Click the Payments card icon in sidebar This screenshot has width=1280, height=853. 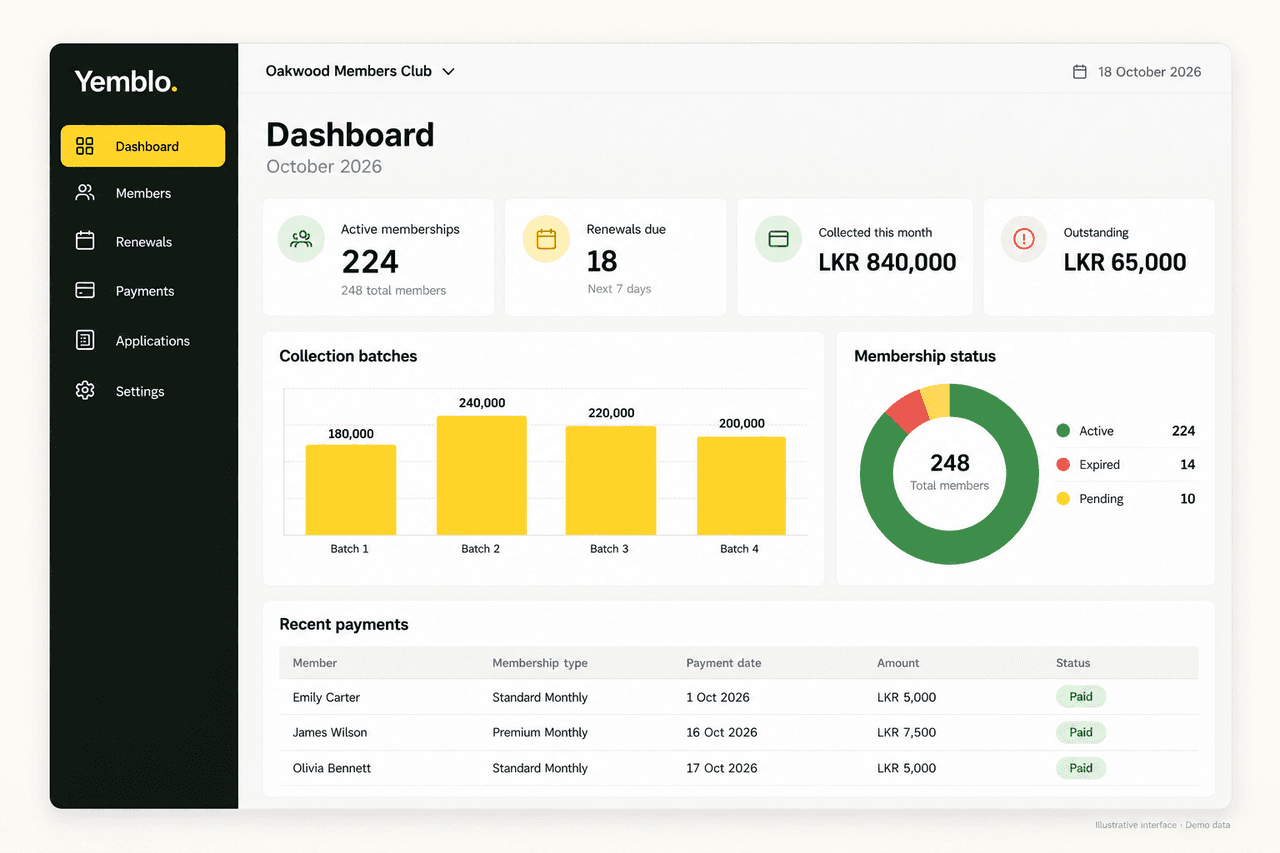click(x=85, y=290)
